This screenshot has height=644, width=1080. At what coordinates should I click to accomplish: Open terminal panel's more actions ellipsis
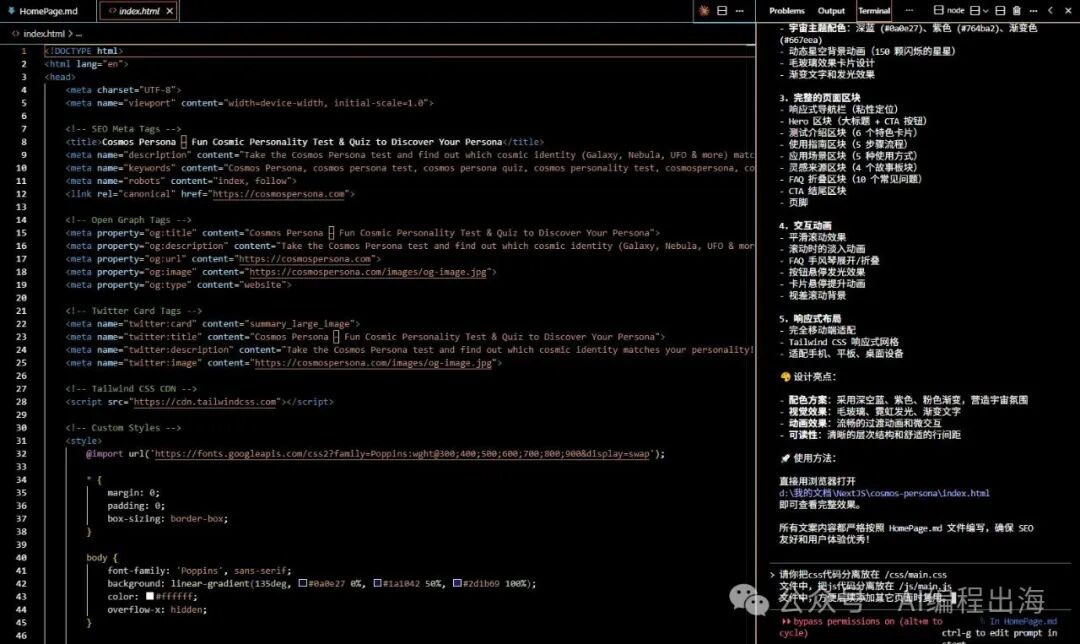[1034, 11]
